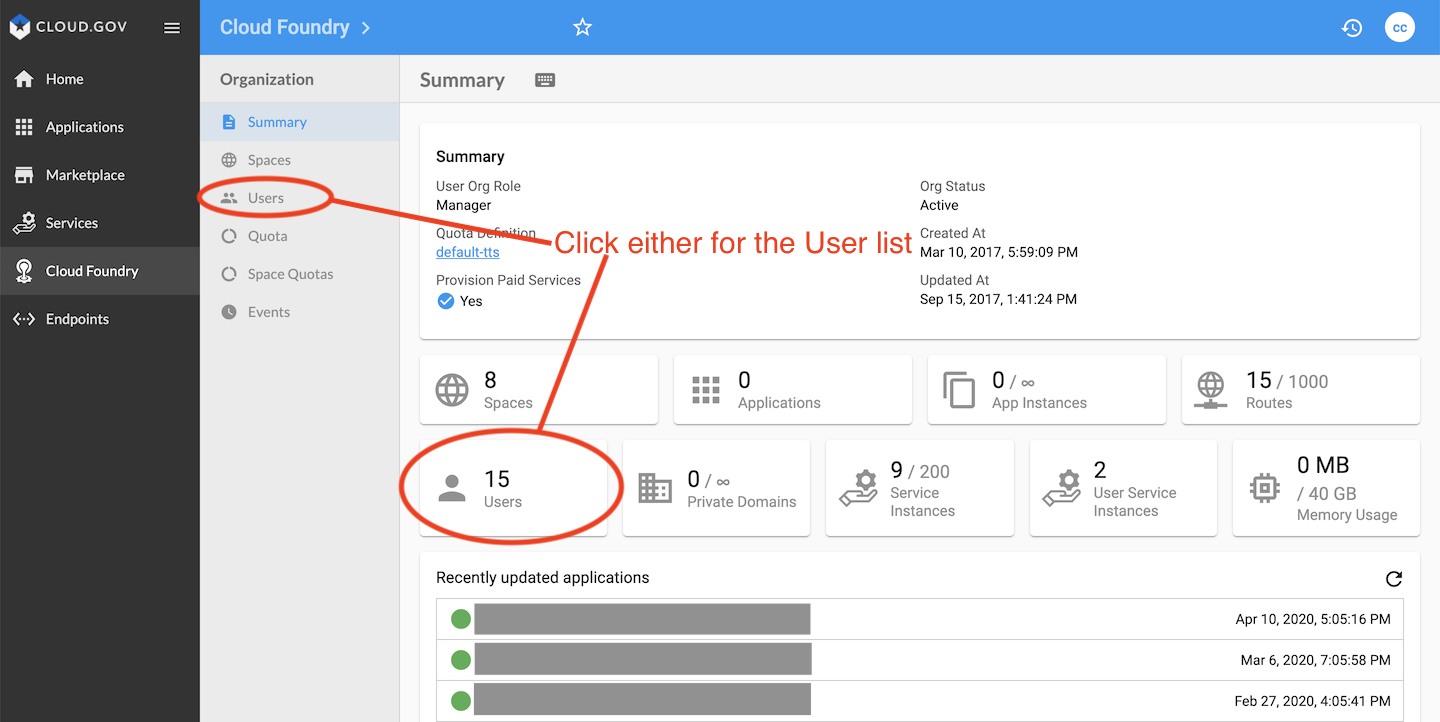The width and height of the screenshot is (1440, 722).
Task: Open the application updated Apr 10, 2020
Action: tap(920, 619)
